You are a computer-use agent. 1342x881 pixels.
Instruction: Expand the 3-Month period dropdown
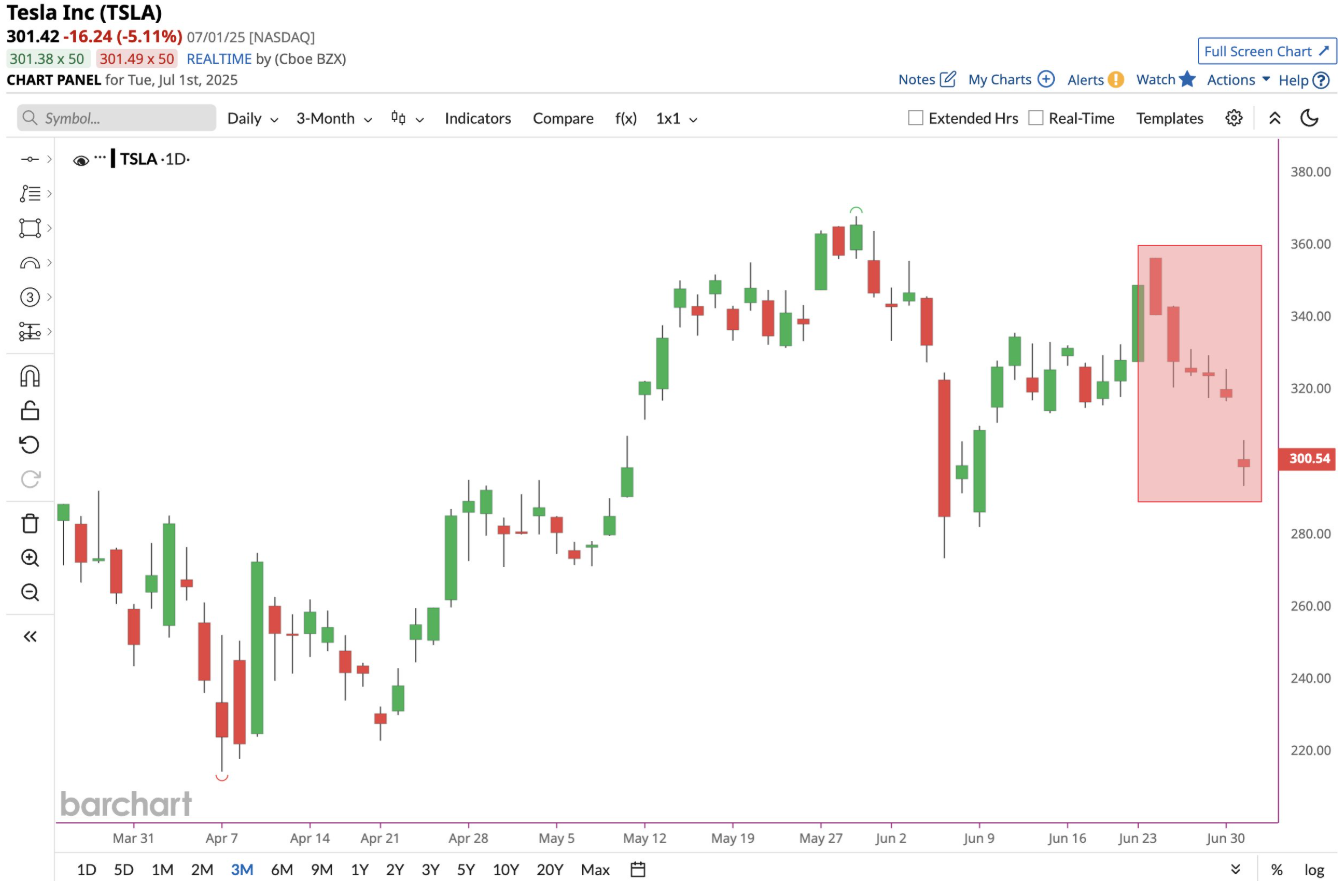pyautogui.click(x=334, y=118)
